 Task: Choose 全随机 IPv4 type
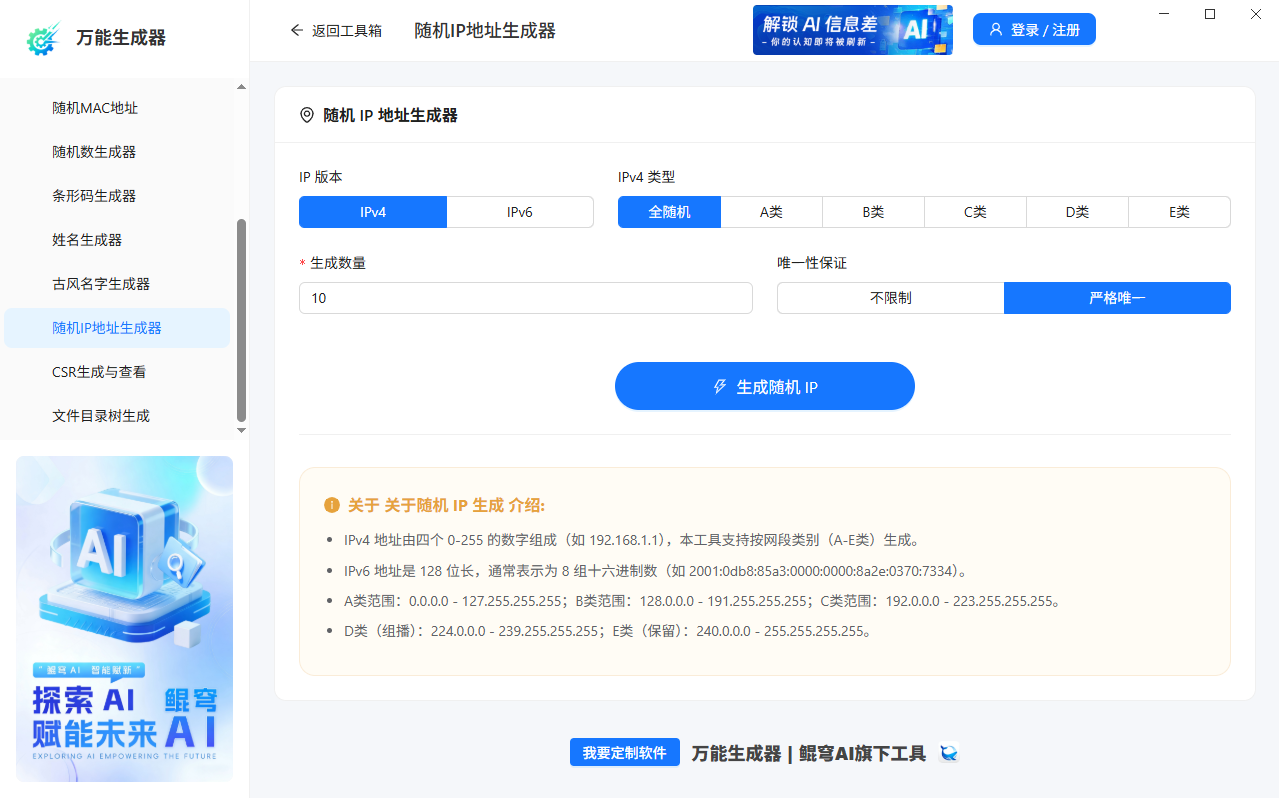point(669,212)
